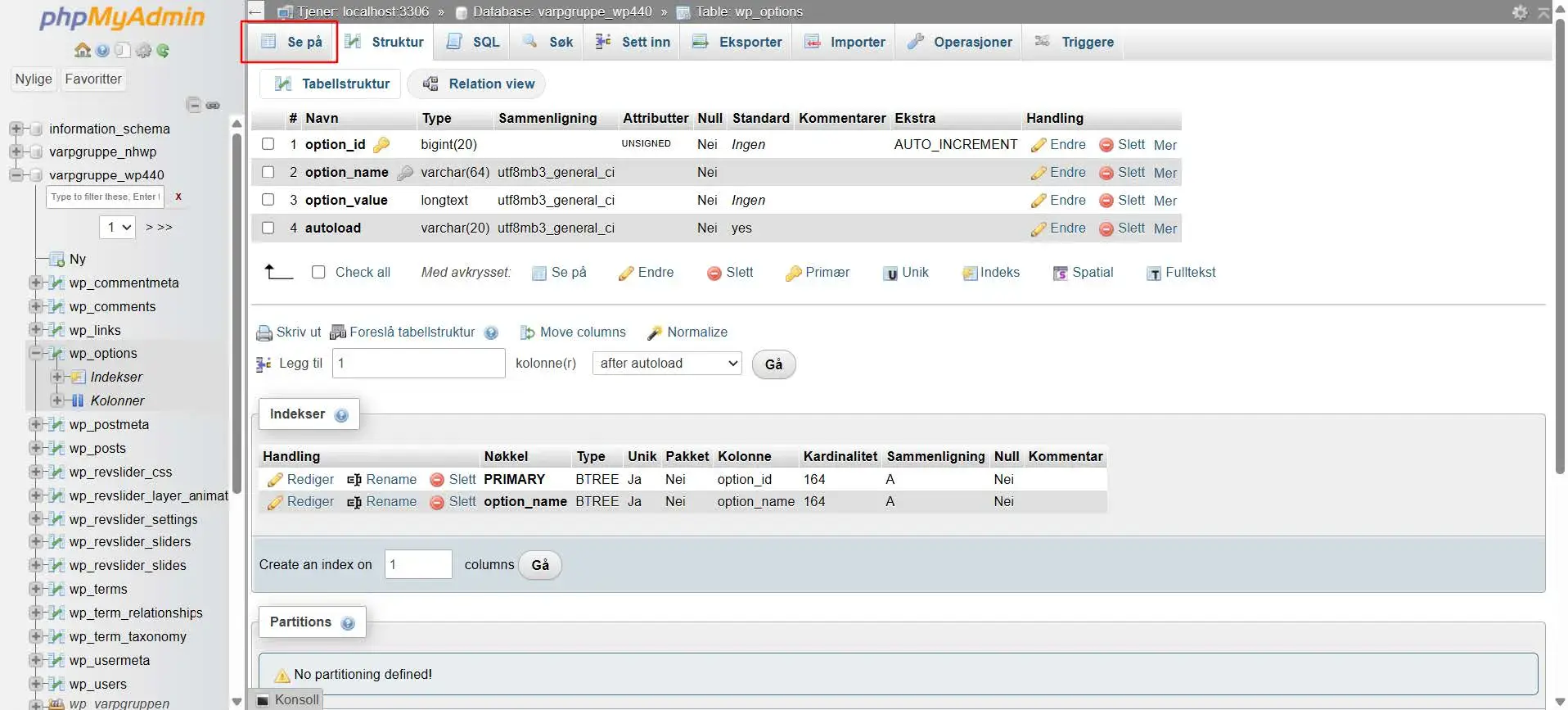Open the Nylige recent tables list
The image size is (1568, 710).
pos(34,79)
